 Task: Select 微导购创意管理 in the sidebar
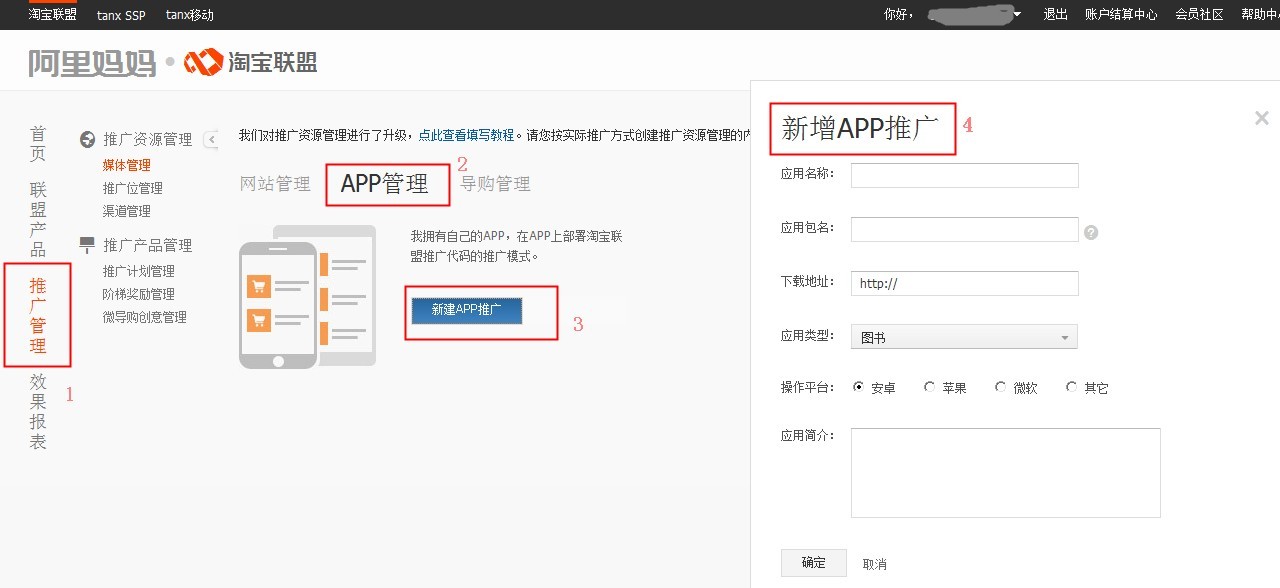point(145,317)
